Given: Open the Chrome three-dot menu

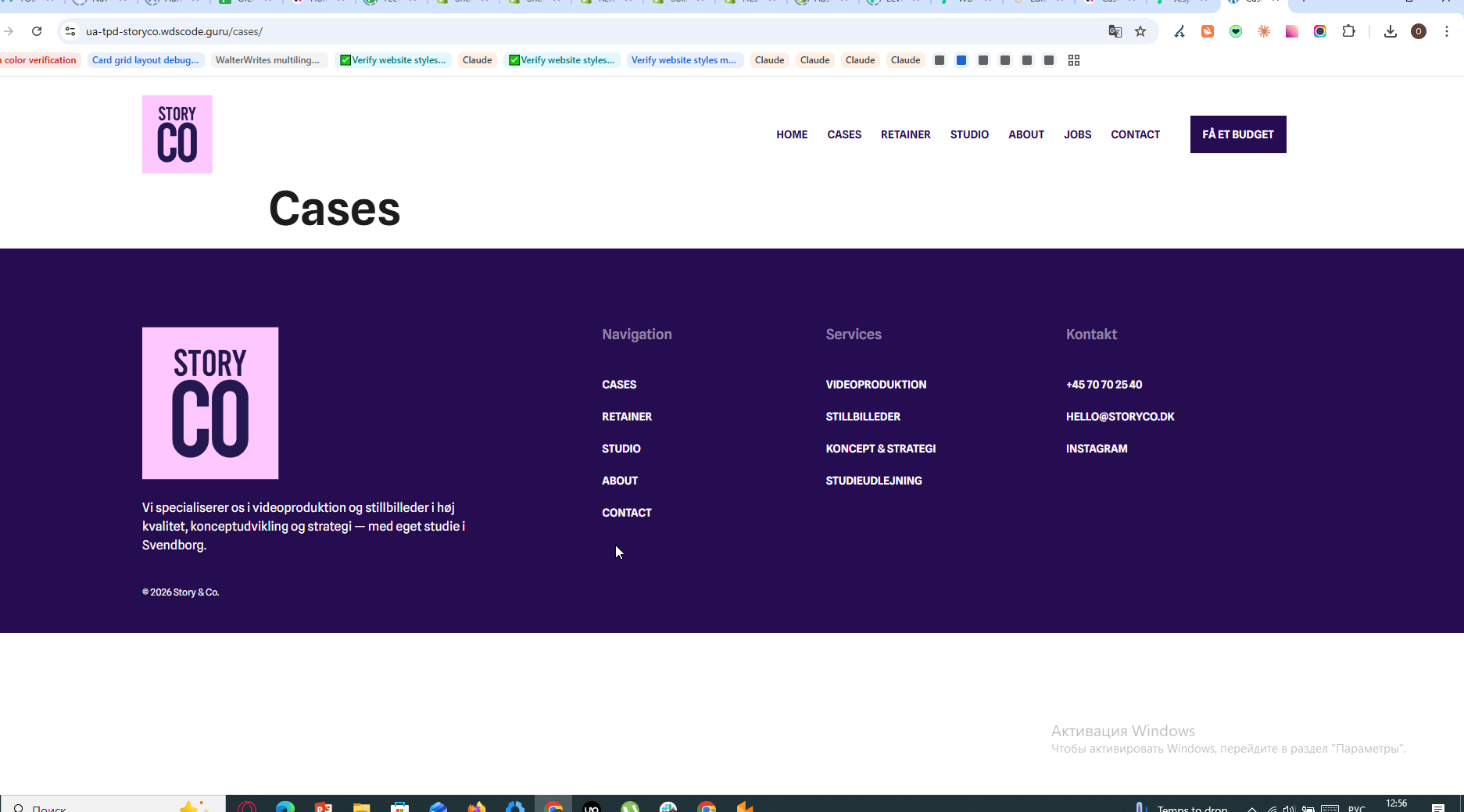Looking at the screenshot, I should pos(1447,31).
